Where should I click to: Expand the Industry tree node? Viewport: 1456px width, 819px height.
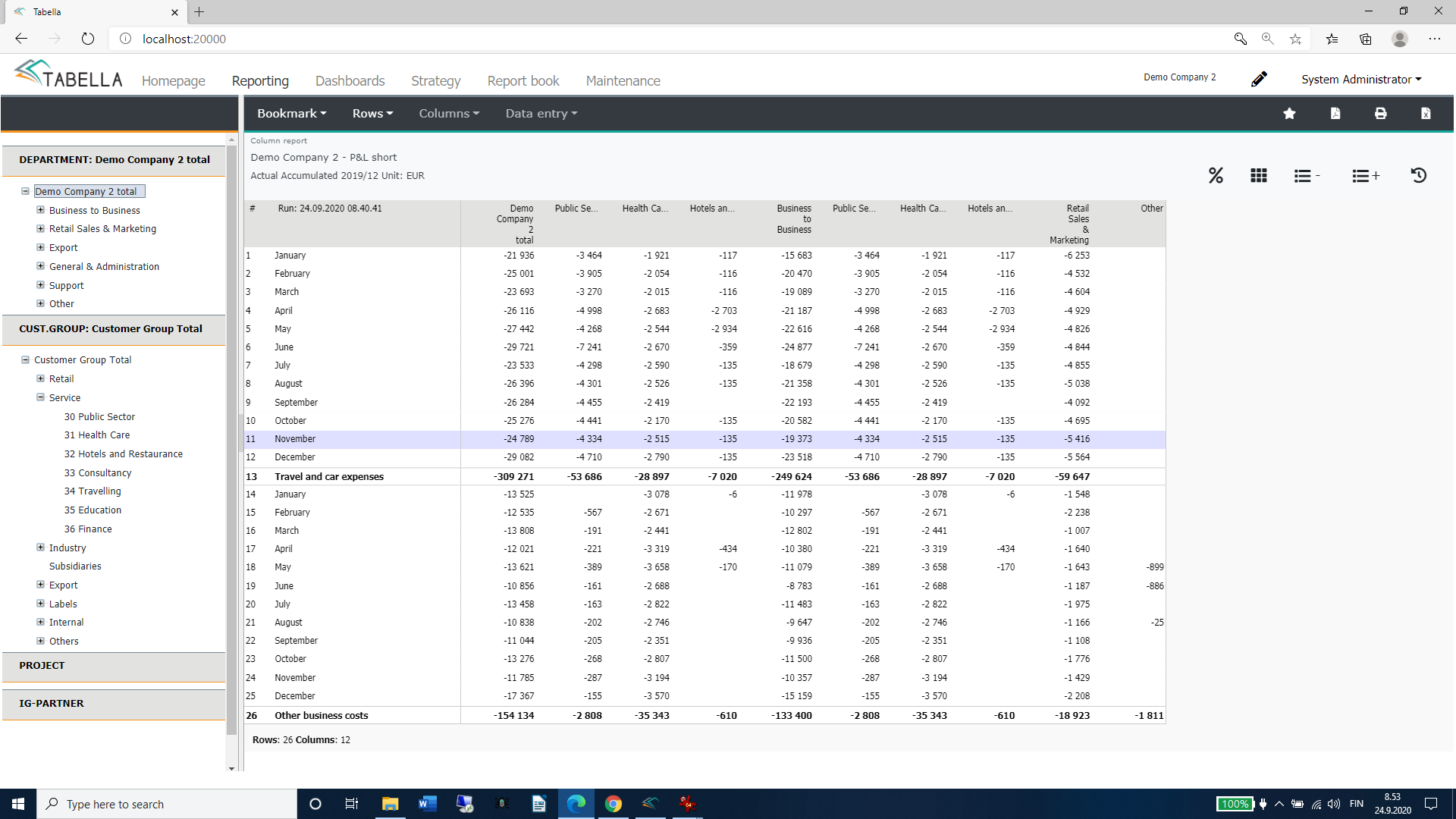(x=41, y=548)
